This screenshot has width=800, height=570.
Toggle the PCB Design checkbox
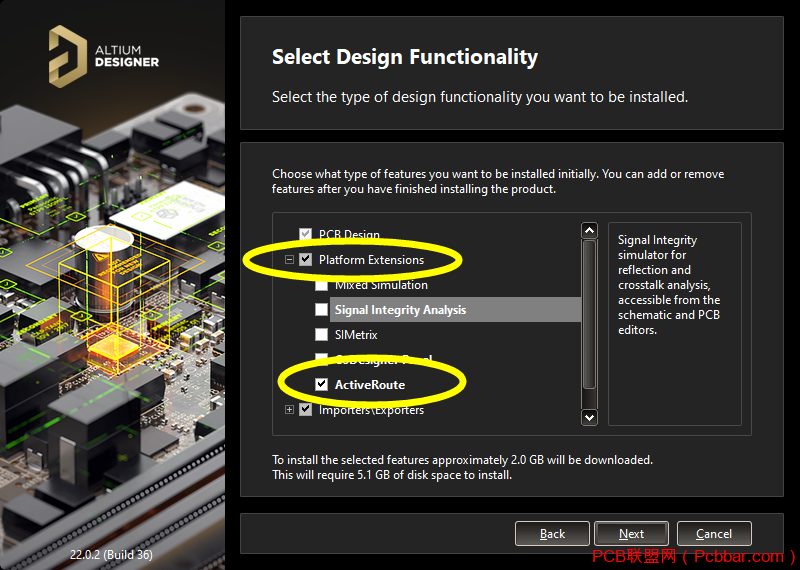305,234
